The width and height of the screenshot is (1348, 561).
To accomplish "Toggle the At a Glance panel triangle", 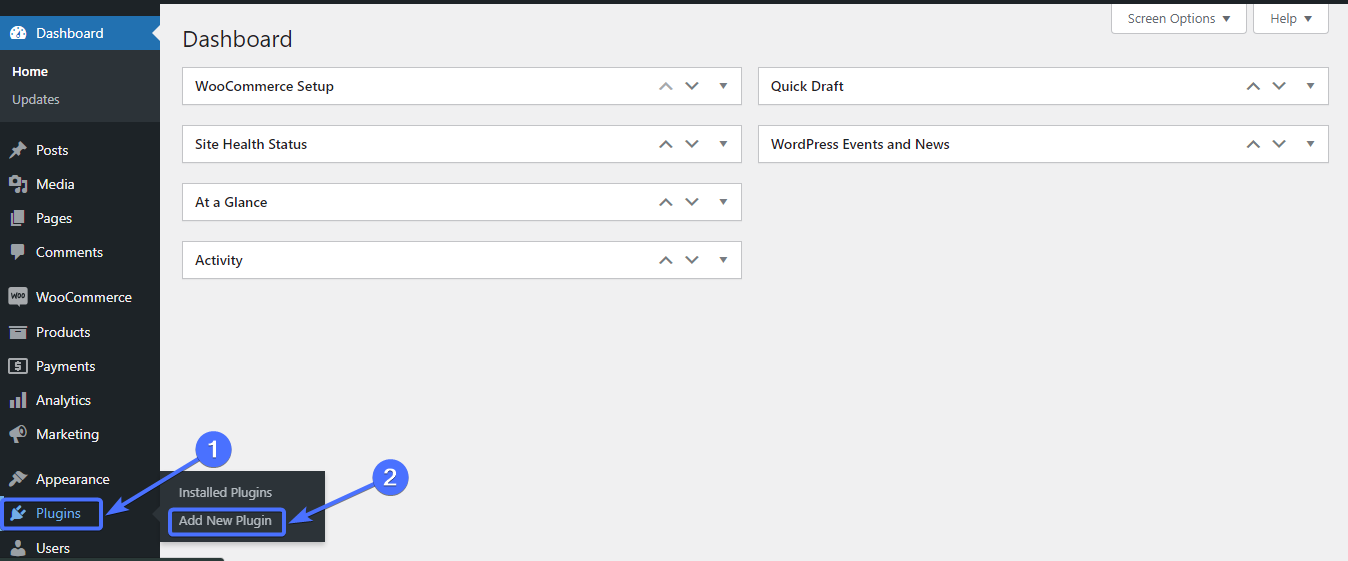I will 723,202.
